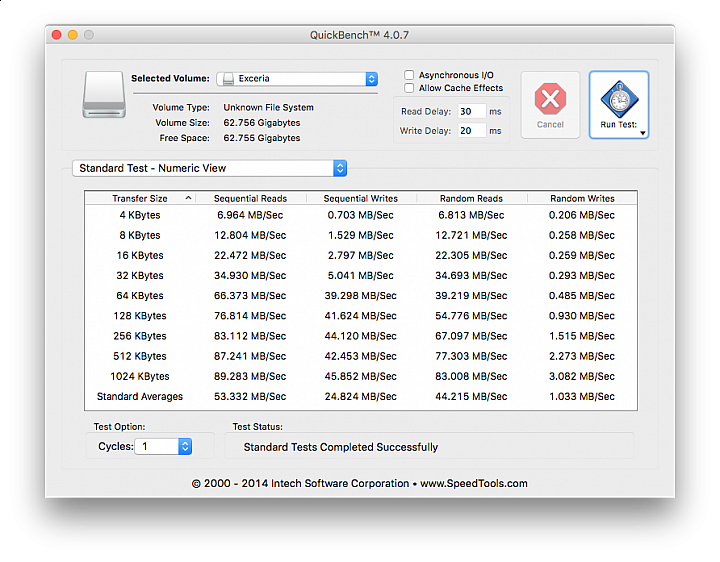Screen dimensions: 720x562
Task: Click the 54.776 MB/Sec value
Action: [x=471, y=316]
